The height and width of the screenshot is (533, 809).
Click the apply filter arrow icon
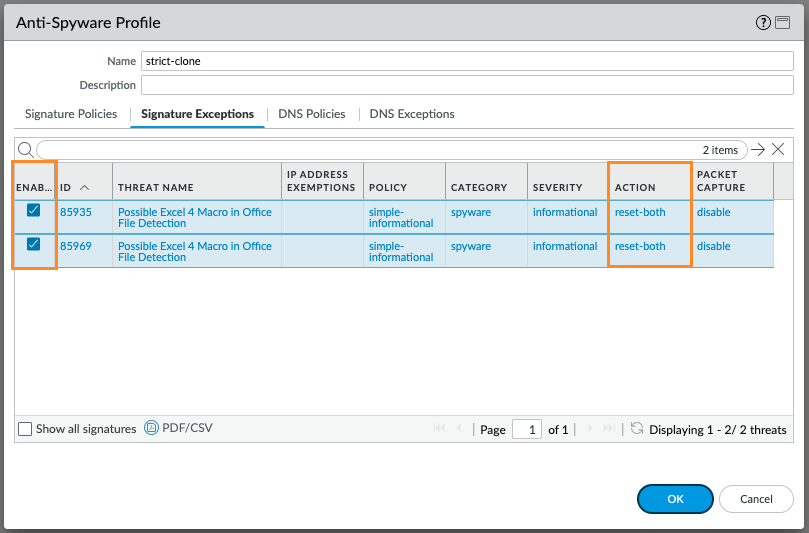tap(758, 149)
